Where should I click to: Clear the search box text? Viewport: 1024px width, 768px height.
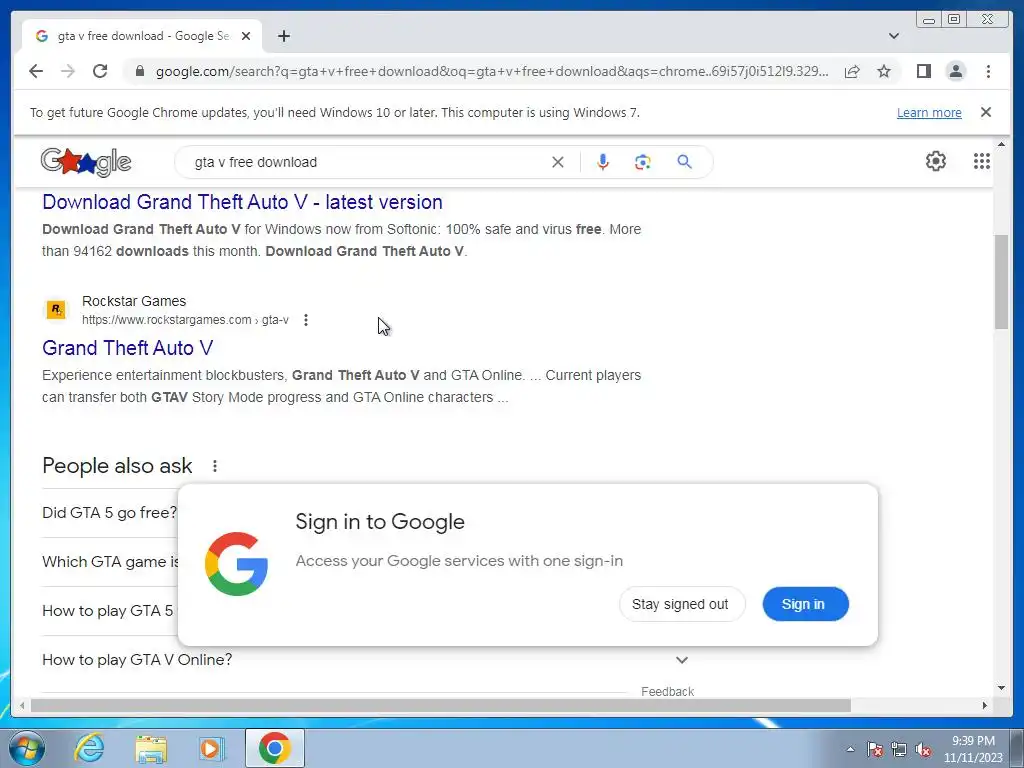pyautogui.click(x=558, y=162)
